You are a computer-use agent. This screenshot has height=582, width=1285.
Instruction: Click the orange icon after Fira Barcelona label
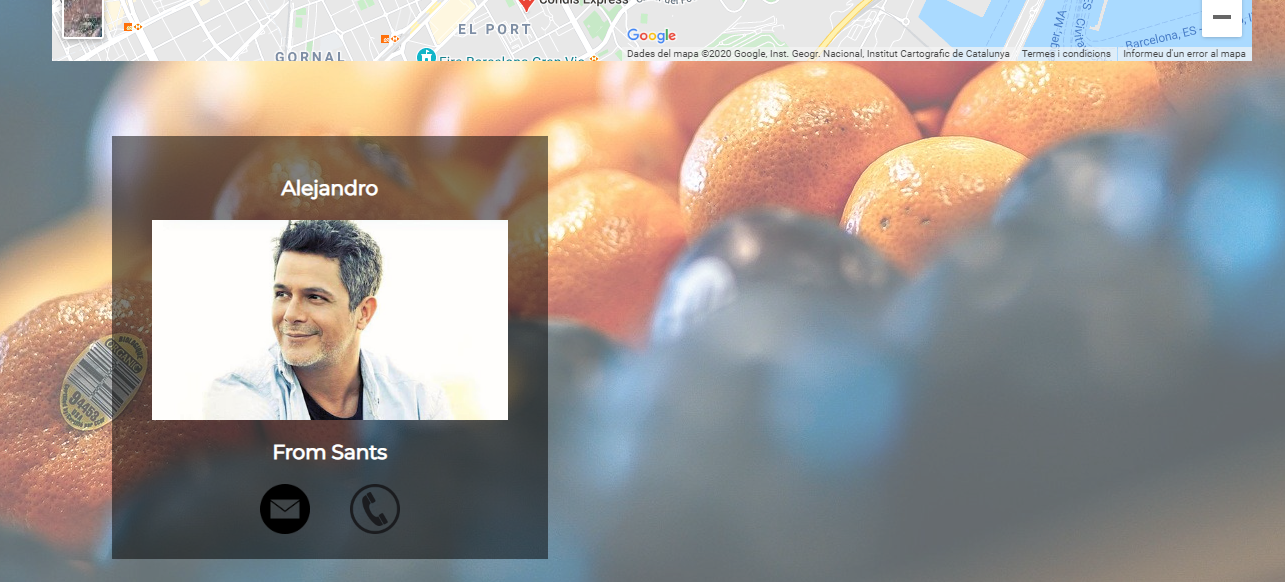tap(593, 60)
